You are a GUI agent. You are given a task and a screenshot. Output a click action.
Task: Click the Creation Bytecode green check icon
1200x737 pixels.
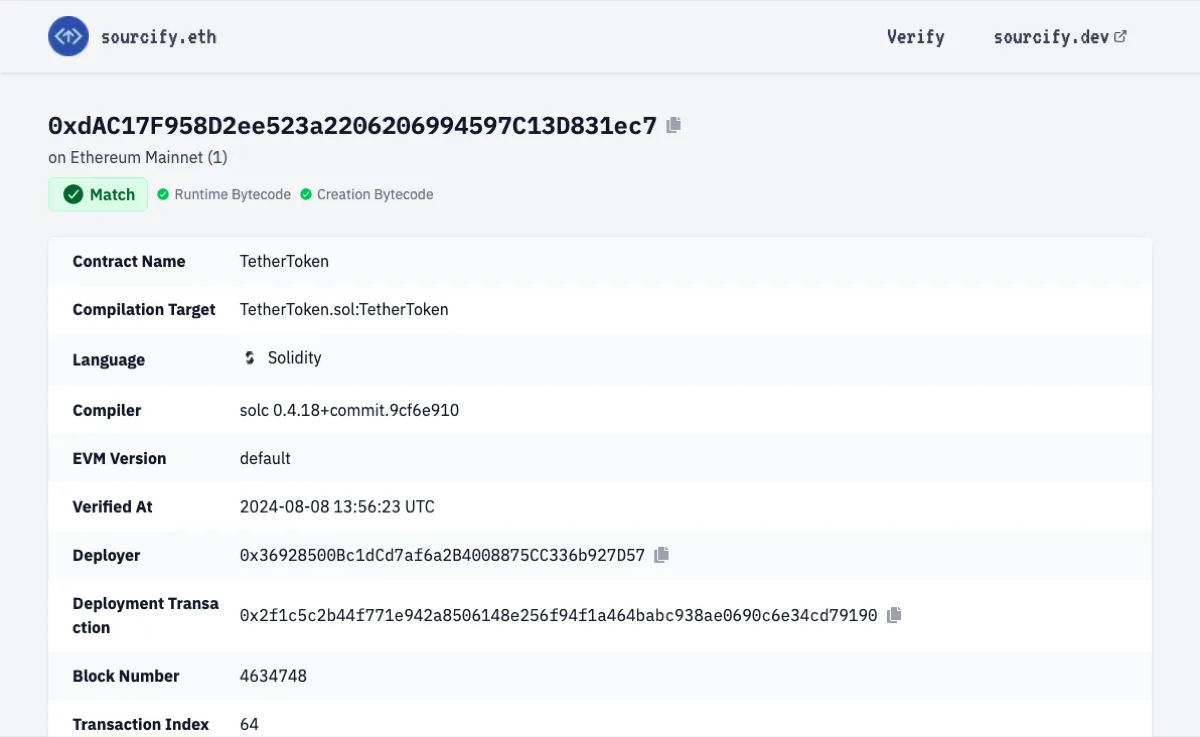click(x=306, y=194)
